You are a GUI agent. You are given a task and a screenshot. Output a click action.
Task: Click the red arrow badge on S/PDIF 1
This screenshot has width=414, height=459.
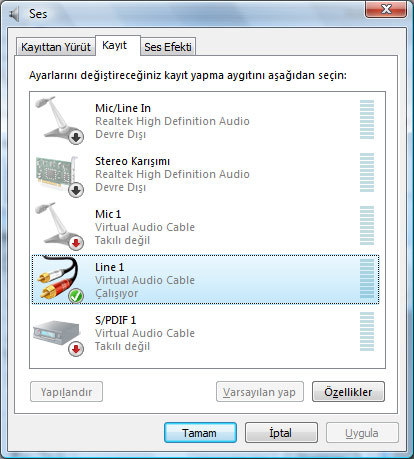76,349
